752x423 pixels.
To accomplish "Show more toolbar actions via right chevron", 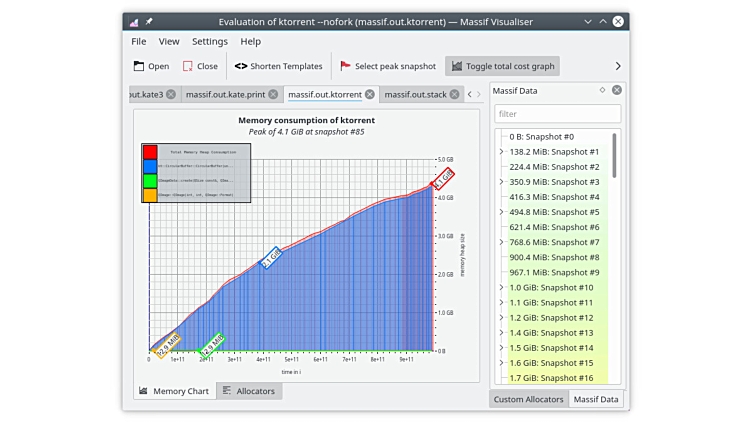I will (x=617, y=66).
